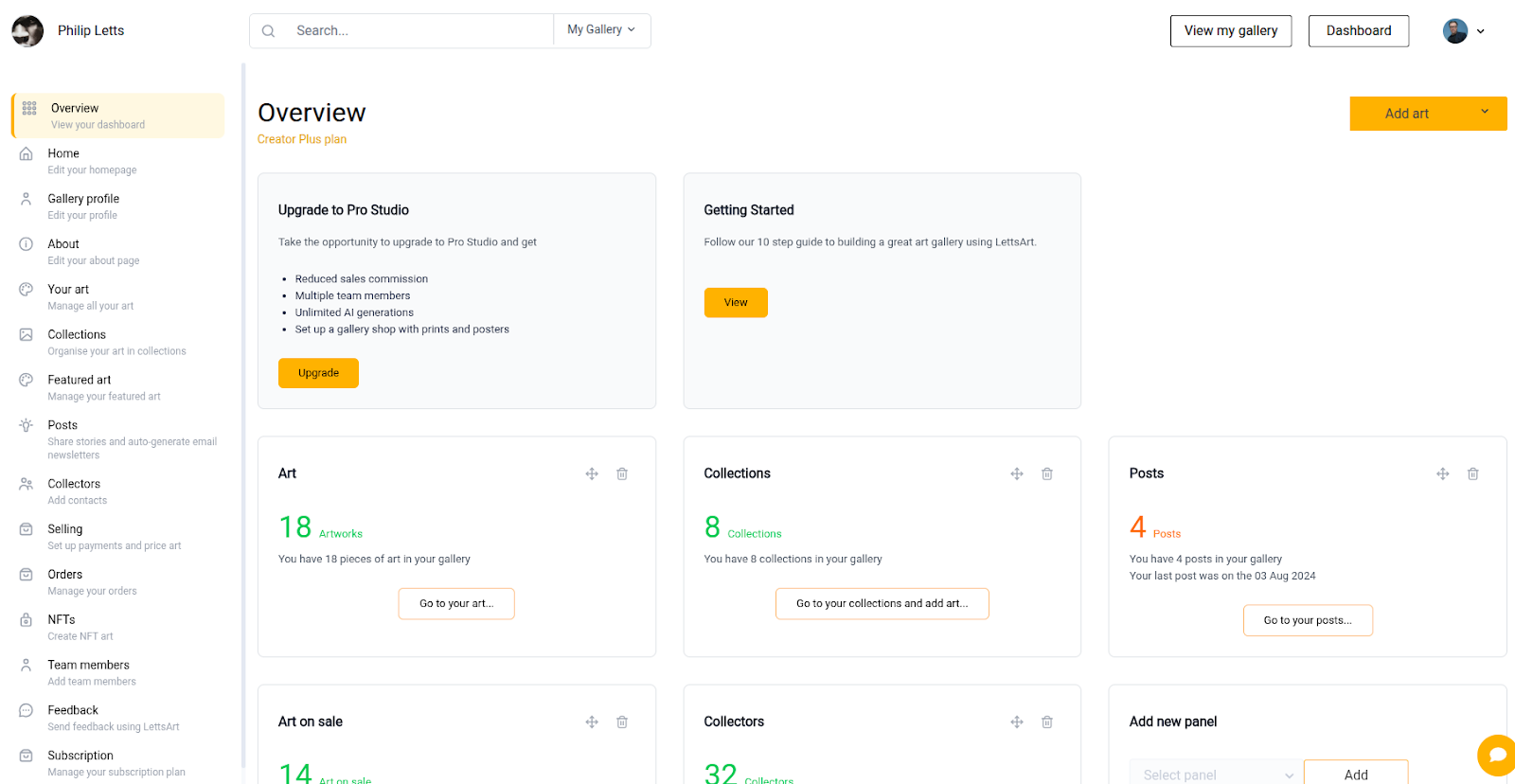Screen dimensions: 1515x784
Task: Open the chat bubble widget
Action: point(1497,755)
